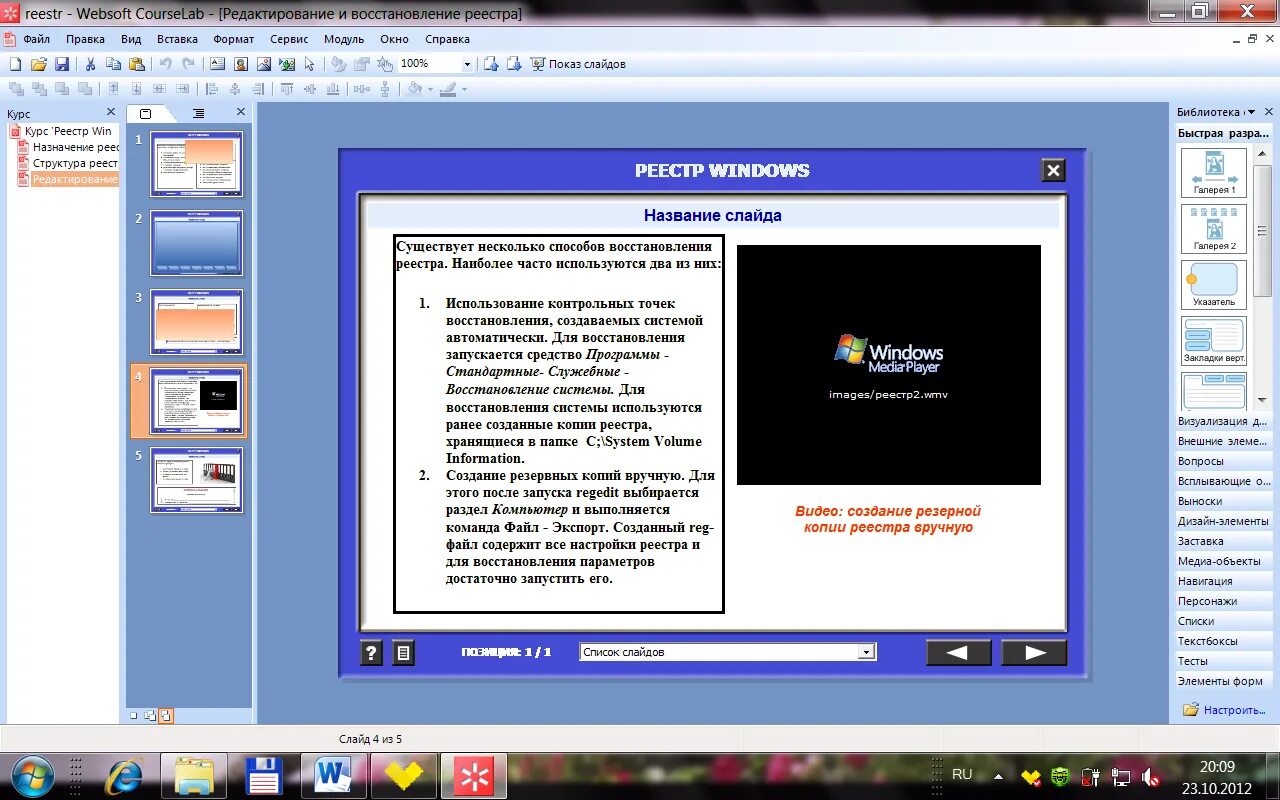Click the slide's back arrow button

pyautogui.click(x=958, y=653)
